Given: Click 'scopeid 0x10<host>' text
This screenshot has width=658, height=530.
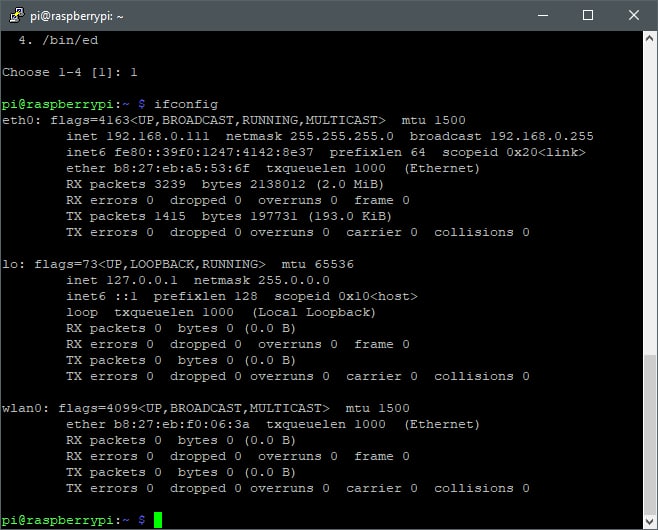Looking at the screenshot, I should pyautogui.click(x=346, y=296).
